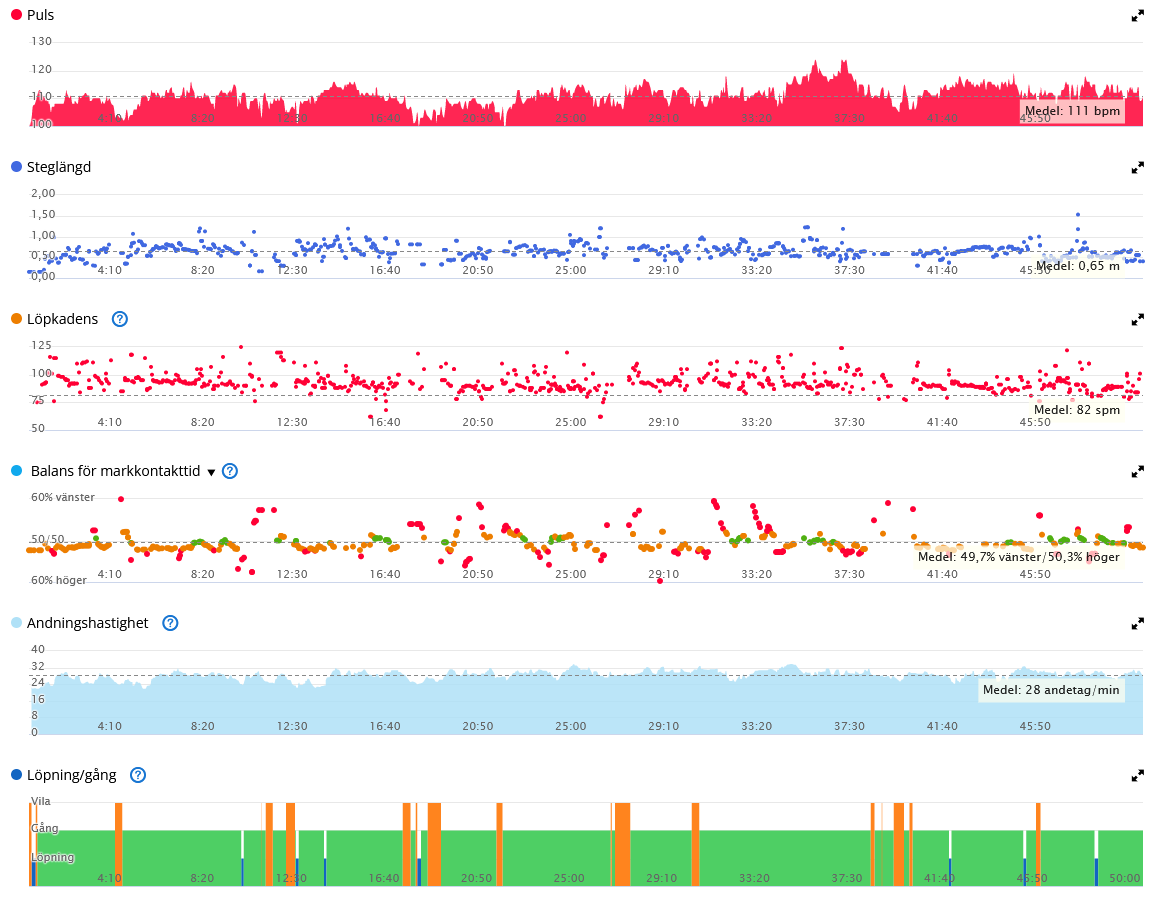Screen dimensions: 1156x899
Task: Click the '130' axis value in Puls chart
Action: click(x=41, y=41)
